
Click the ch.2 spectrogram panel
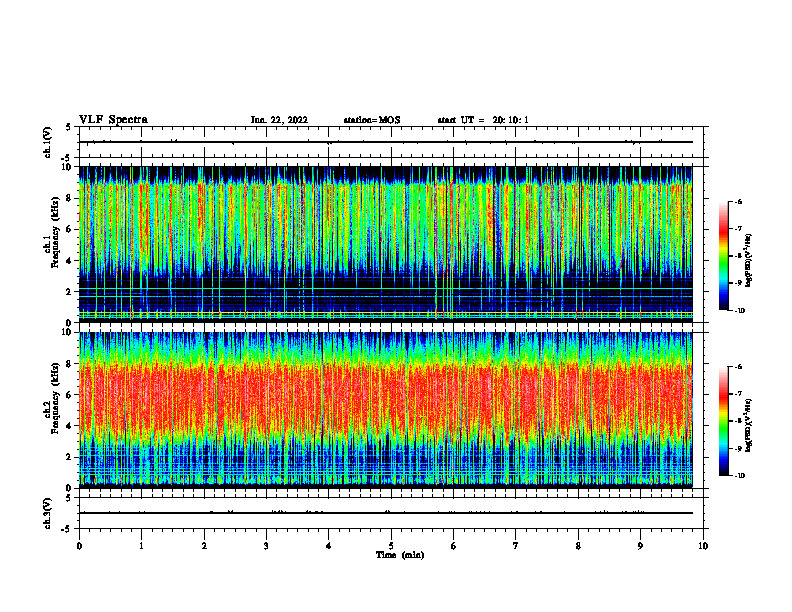tap(385, 410)
